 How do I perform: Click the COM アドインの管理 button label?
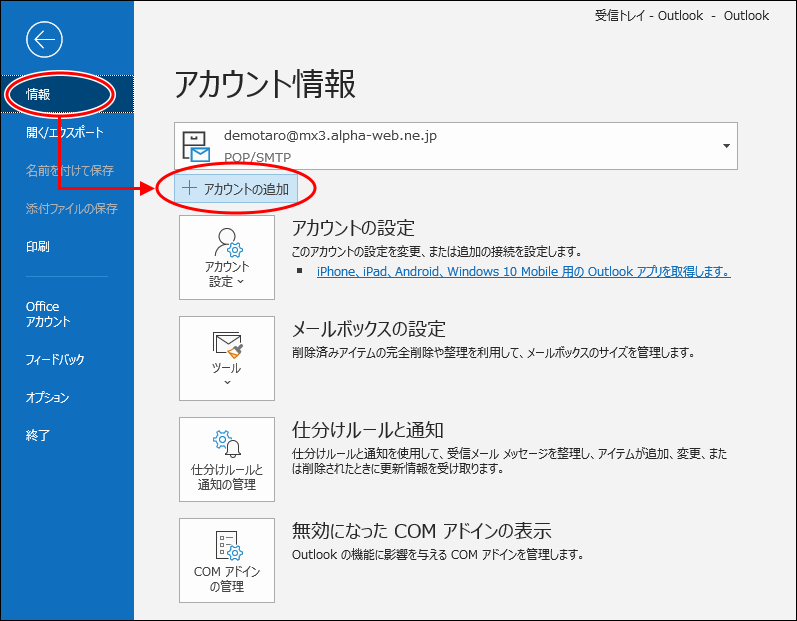[227, 579]
